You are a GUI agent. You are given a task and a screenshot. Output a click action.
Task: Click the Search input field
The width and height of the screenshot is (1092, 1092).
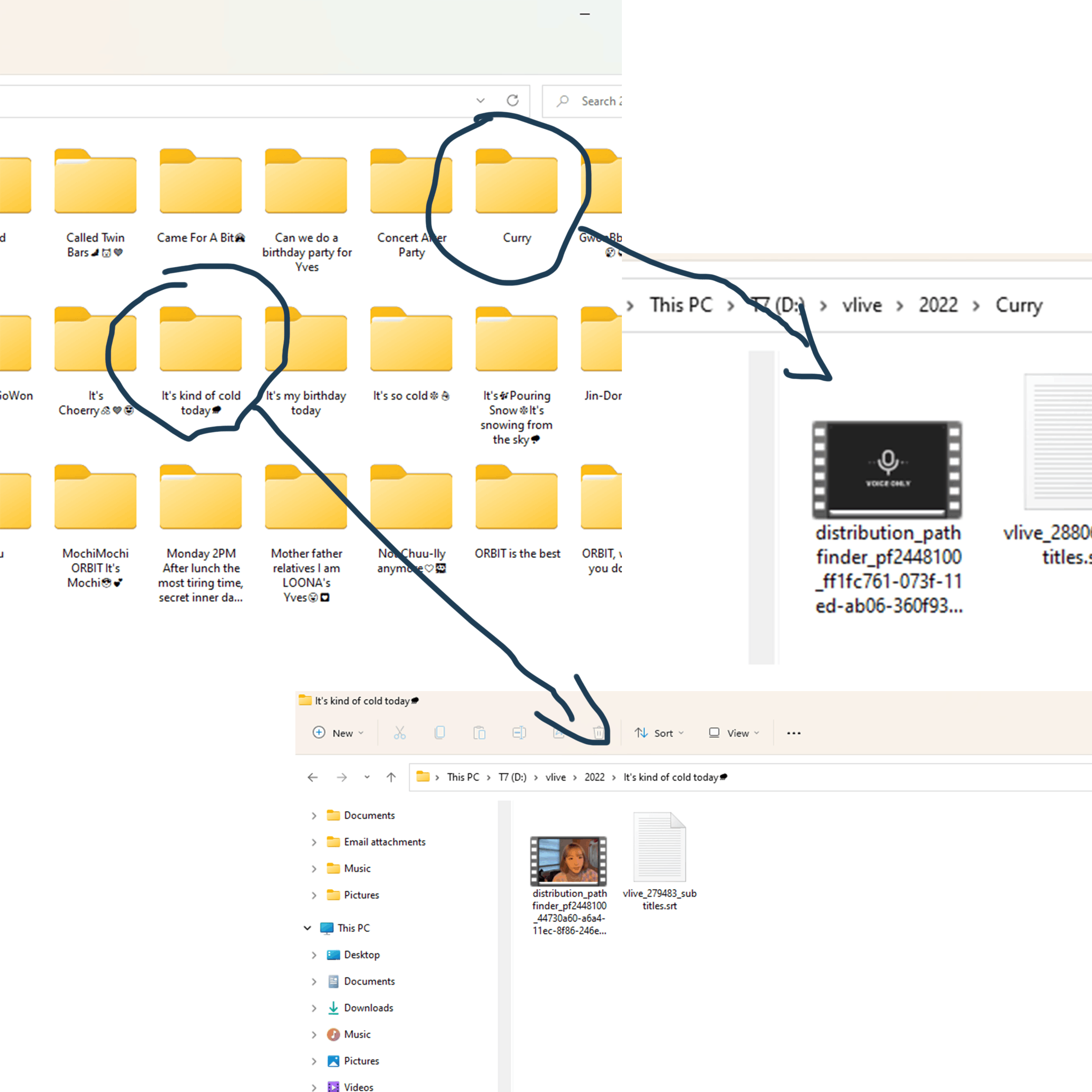coord(582,101)
